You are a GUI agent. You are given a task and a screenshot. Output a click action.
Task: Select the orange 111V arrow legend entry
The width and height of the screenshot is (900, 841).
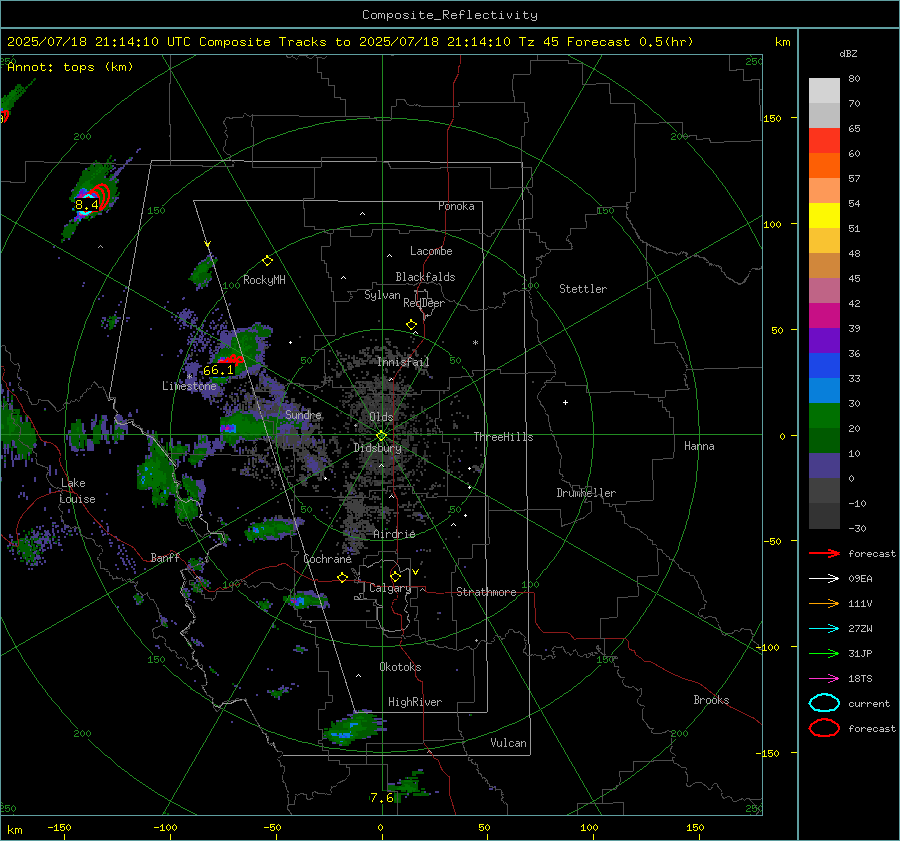(x=824, y=603)
